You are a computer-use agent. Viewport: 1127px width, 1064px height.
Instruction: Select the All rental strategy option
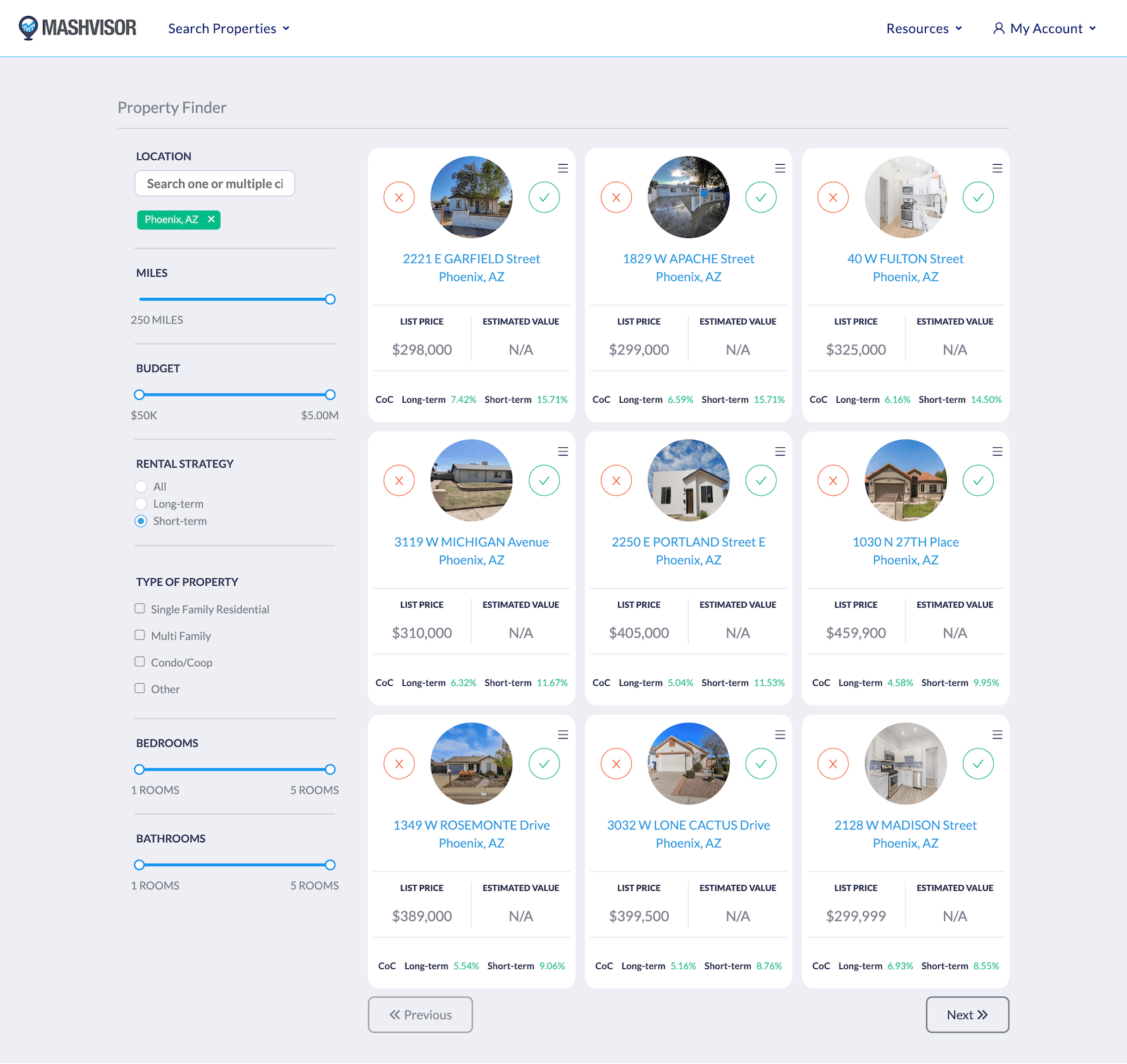point(141,487)
